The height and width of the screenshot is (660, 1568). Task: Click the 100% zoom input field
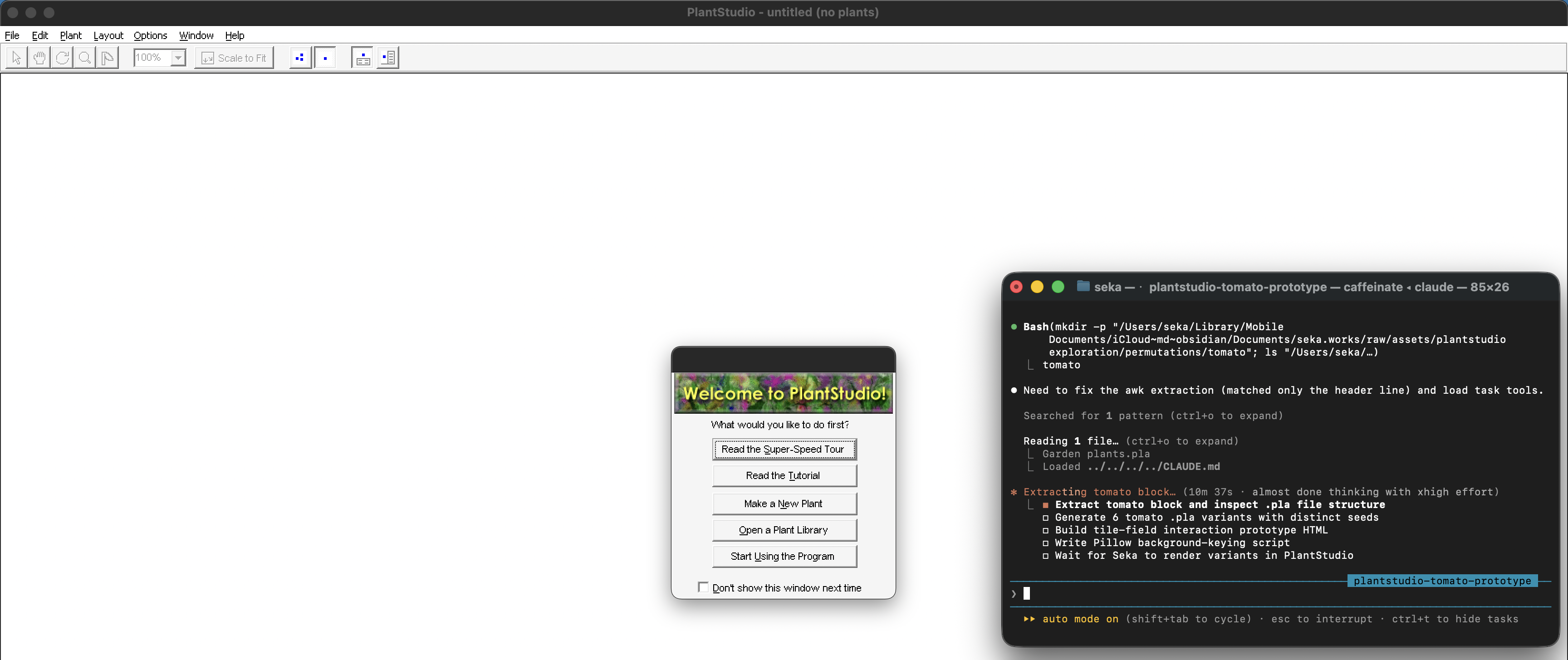[x=152, y=58]
